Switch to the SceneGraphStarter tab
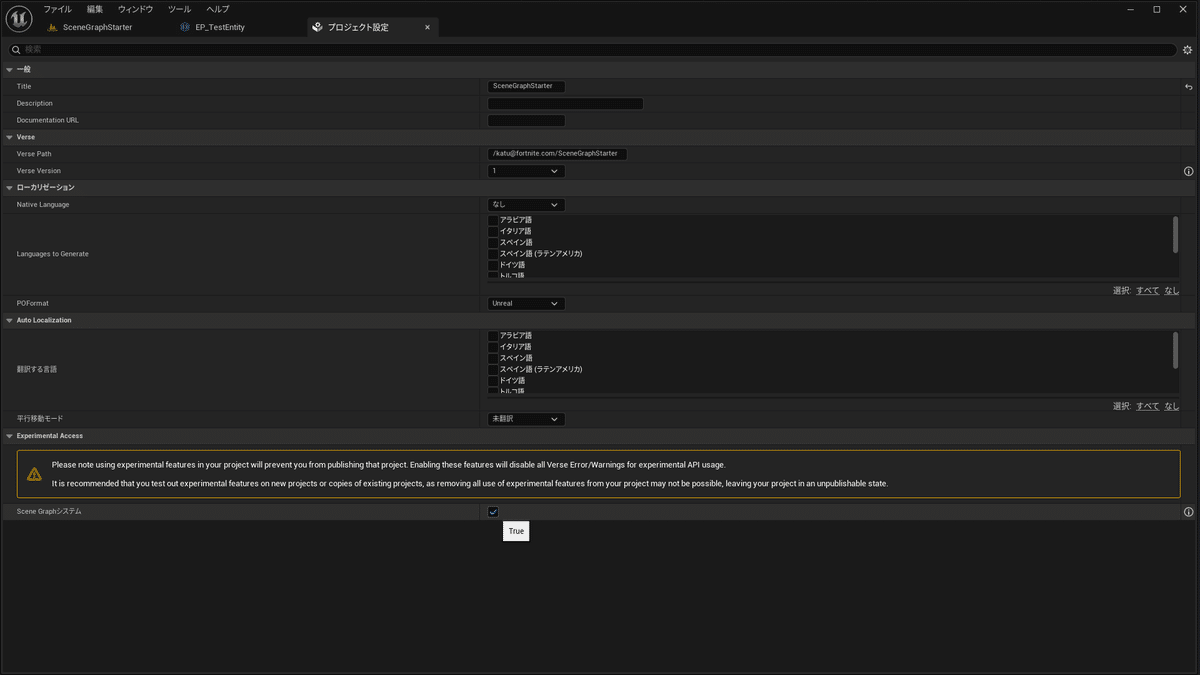Screen dimensions: 1200x675 tap(97, 27)
